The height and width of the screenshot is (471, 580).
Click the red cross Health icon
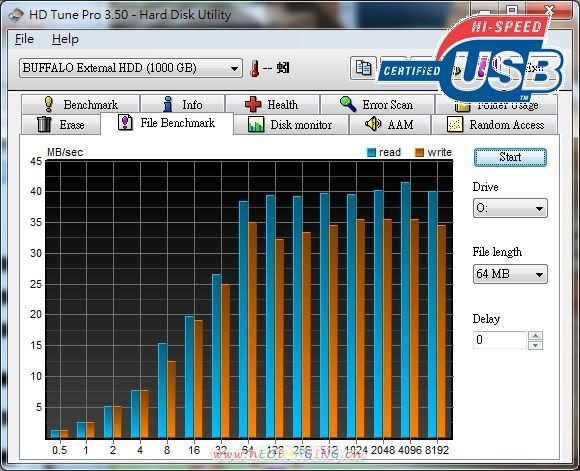click(253, 104)
